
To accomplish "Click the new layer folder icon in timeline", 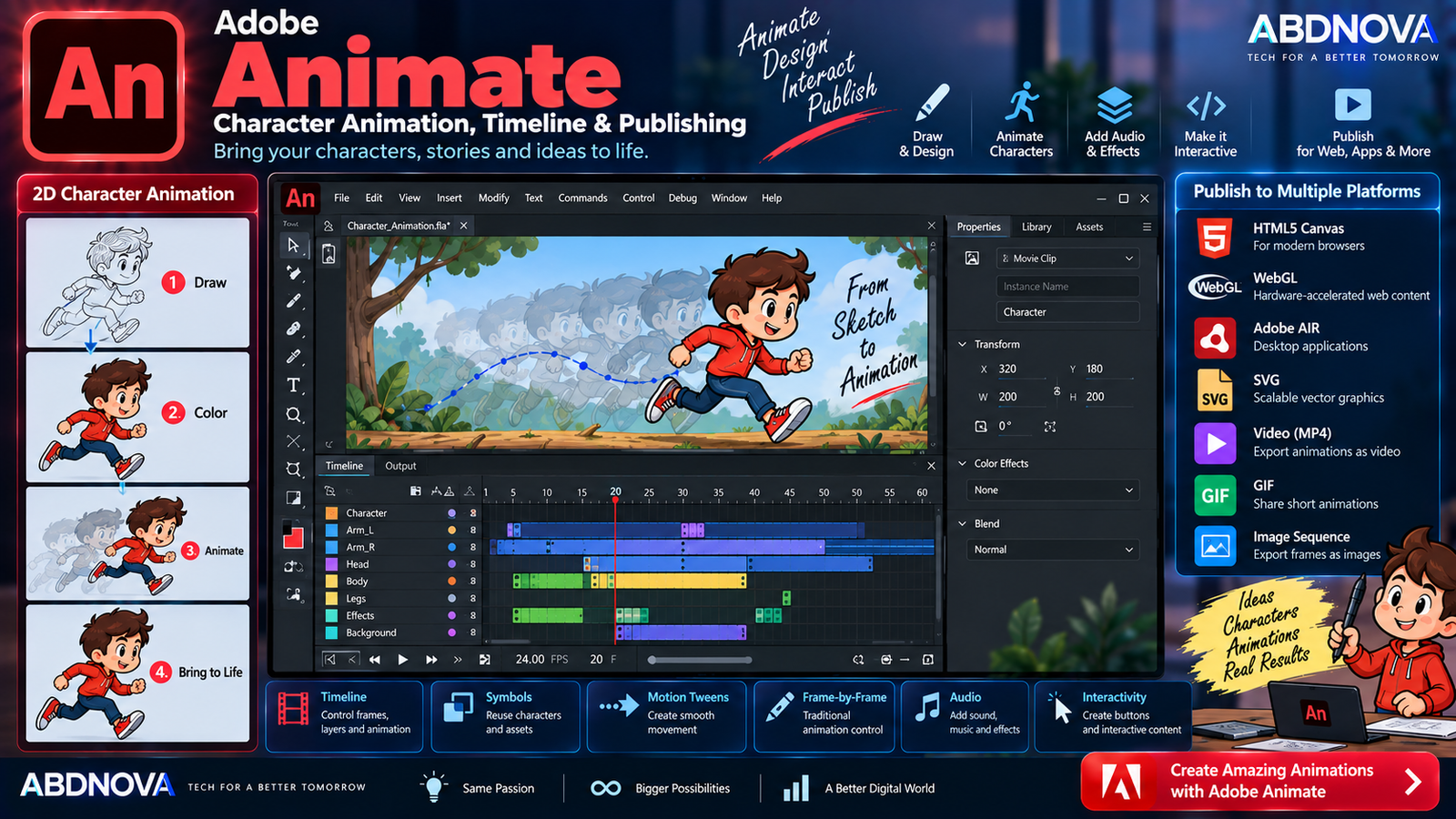I will pyautogui.click(x=415, y=491).
